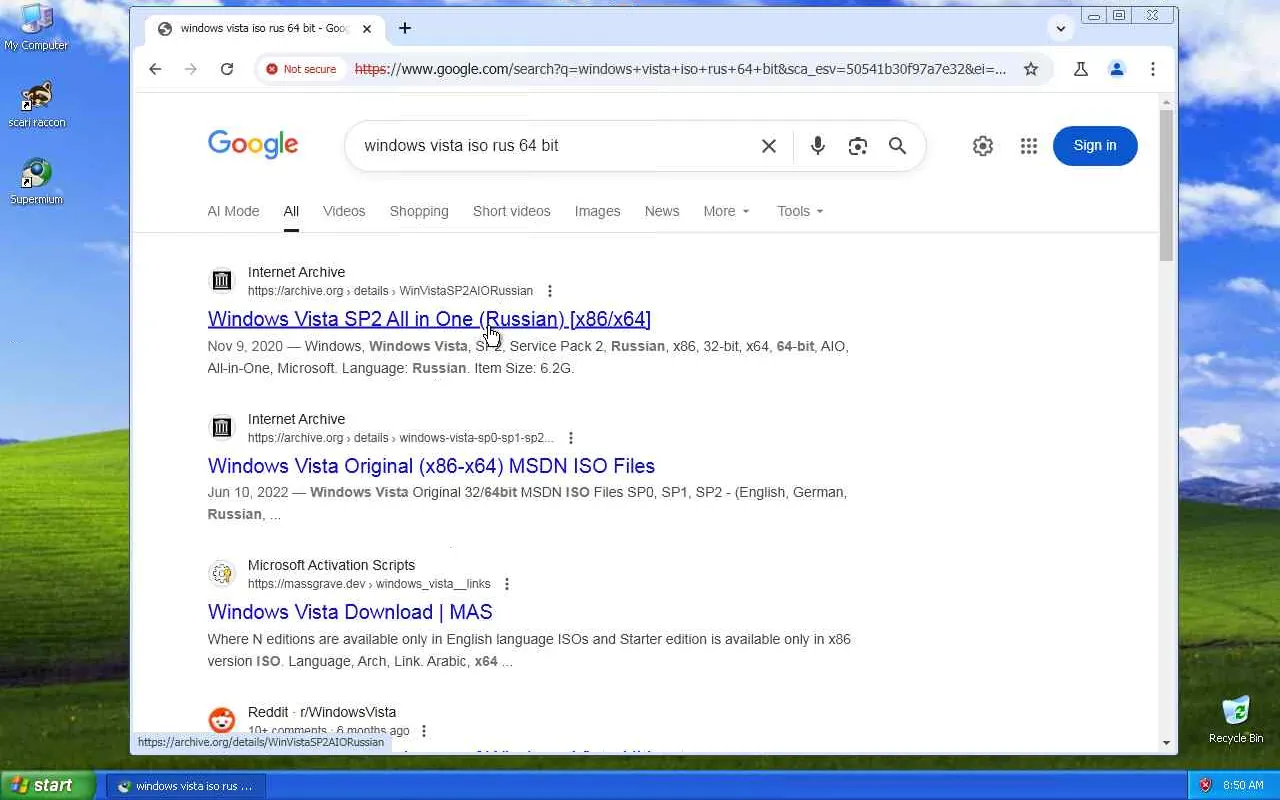Open the Supermium desktop shortcut
Image resolution: width=1280 pixels, height=800 pixels.
coord(36,182)
